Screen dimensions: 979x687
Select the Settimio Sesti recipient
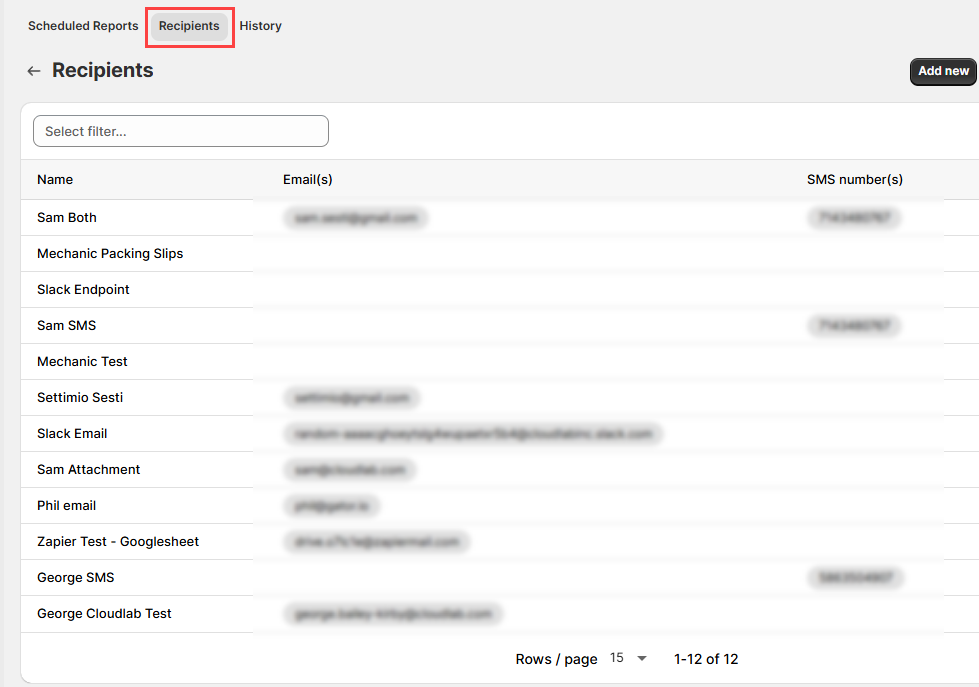coord(80,398)
